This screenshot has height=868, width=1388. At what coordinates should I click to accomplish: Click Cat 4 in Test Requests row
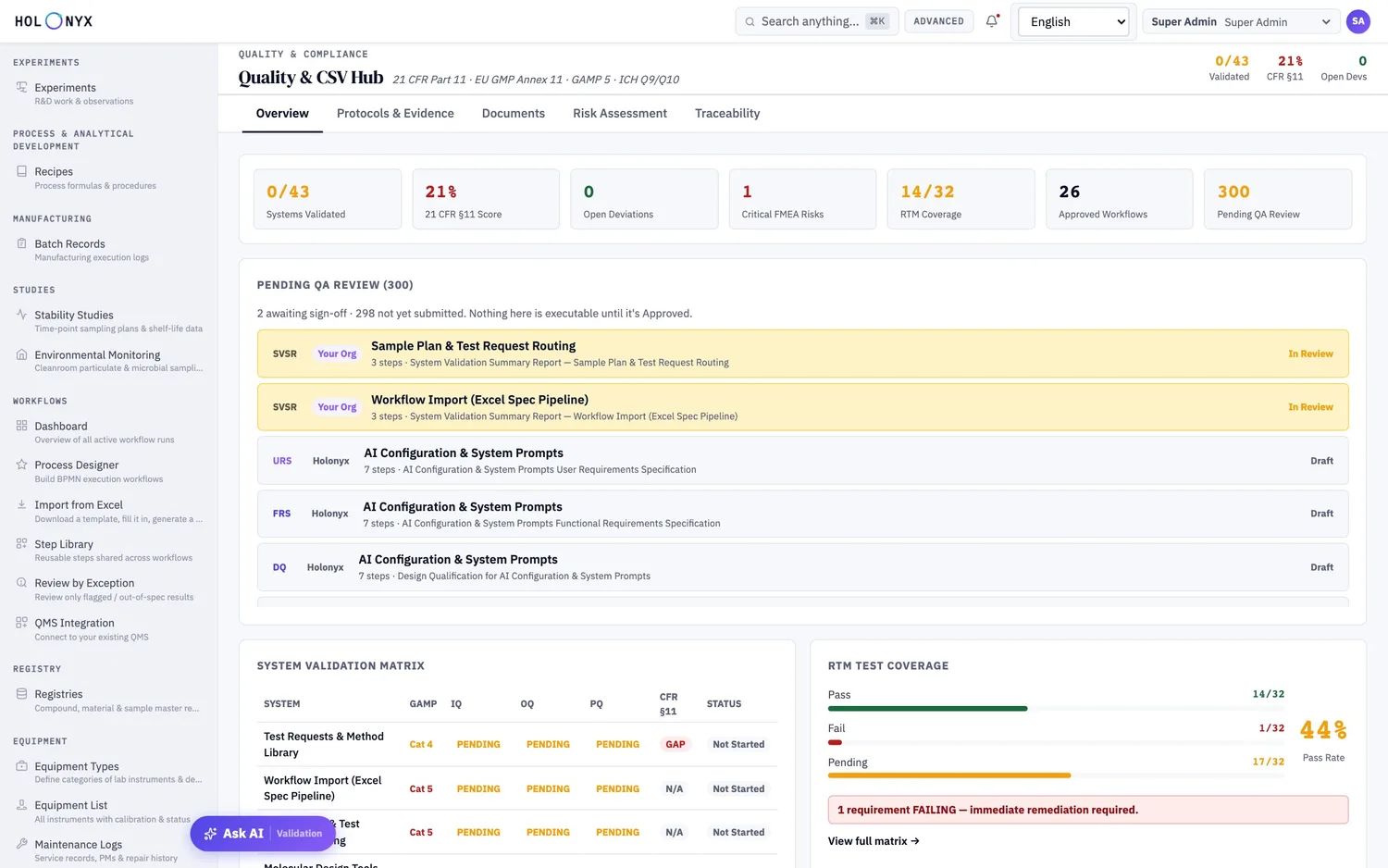(421, 744)
